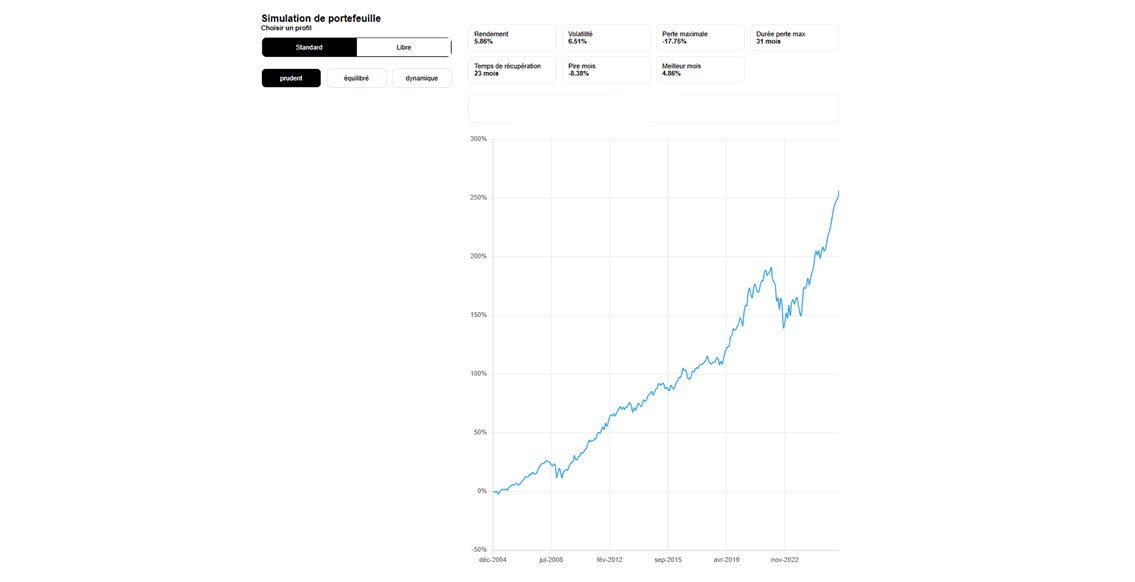
Task: Select the prudent risk profile
Action: (x=290, y=77)
